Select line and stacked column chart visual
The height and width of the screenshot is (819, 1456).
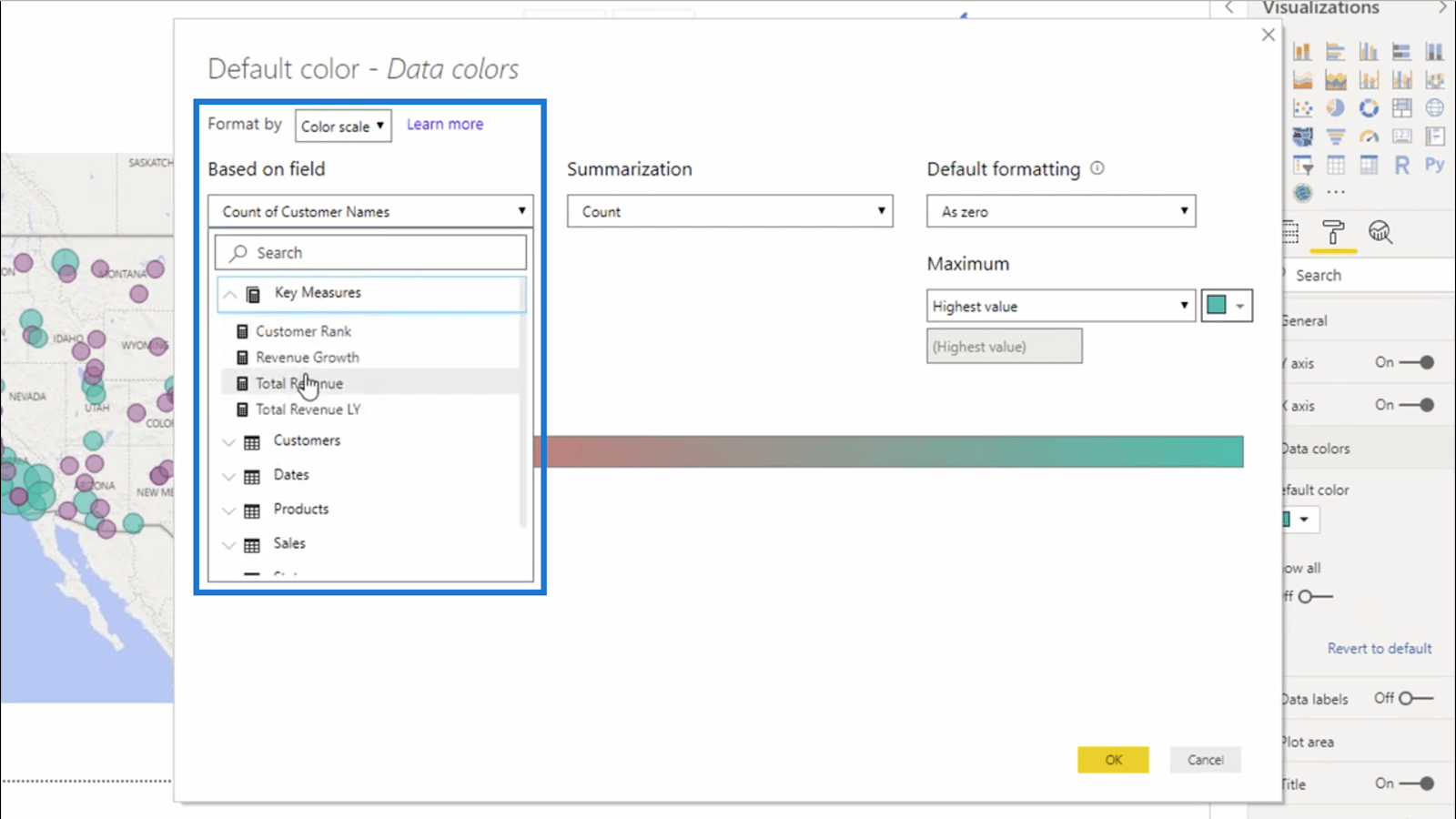(1369, 80)
